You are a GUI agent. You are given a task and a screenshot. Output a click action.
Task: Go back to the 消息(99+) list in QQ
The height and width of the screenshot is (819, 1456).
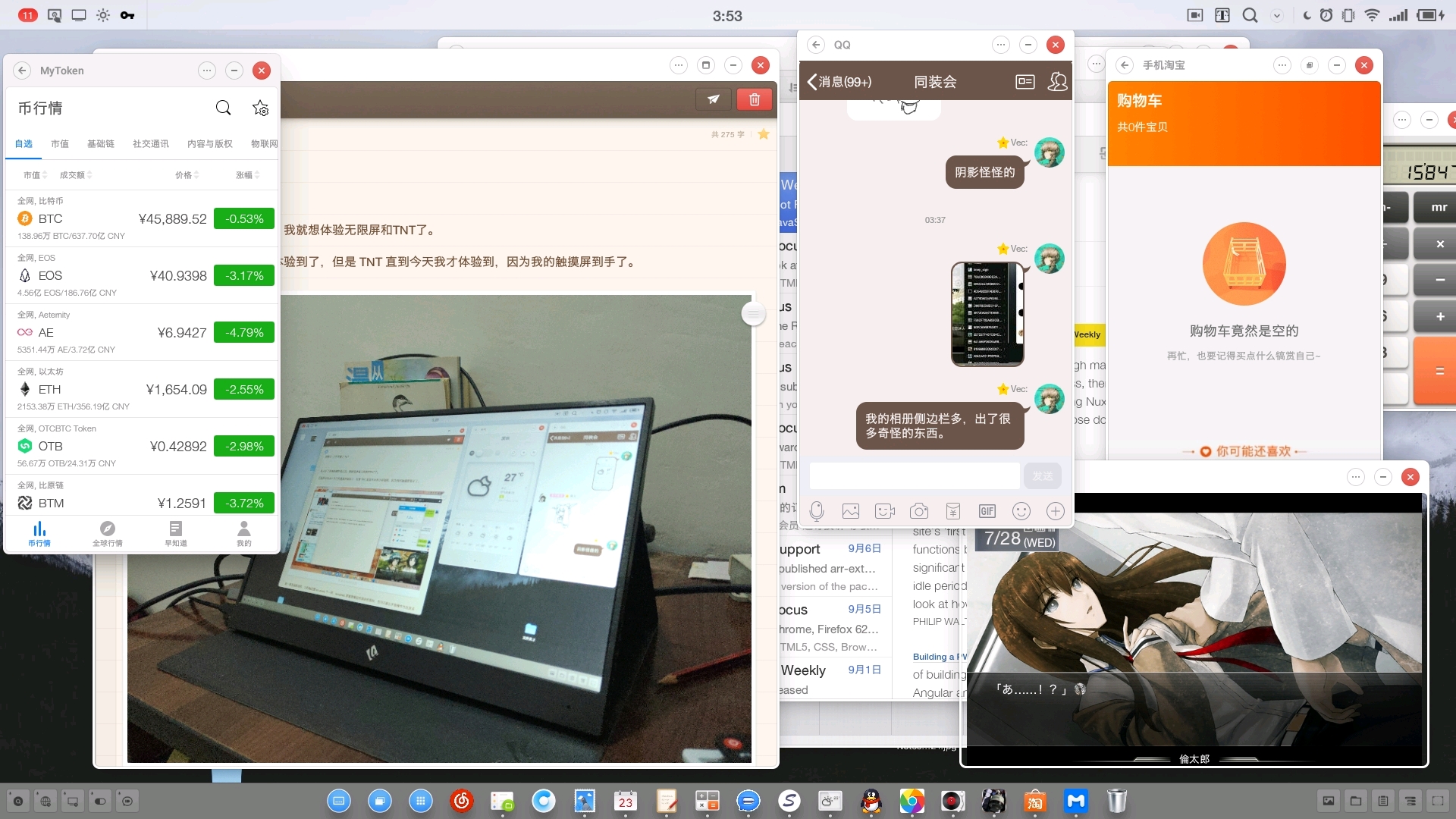coord(839,81)
